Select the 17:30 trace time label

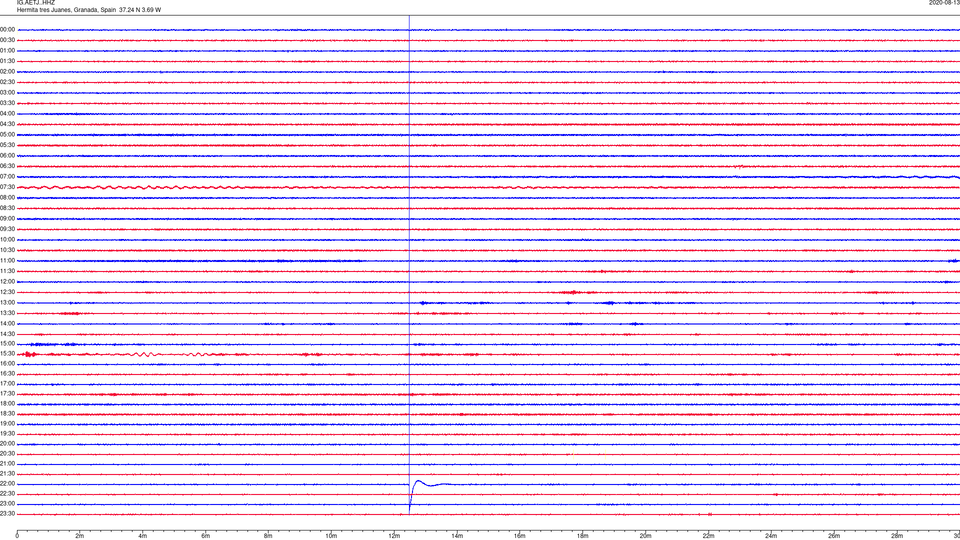pyautogui.click(x=7, y=394)
